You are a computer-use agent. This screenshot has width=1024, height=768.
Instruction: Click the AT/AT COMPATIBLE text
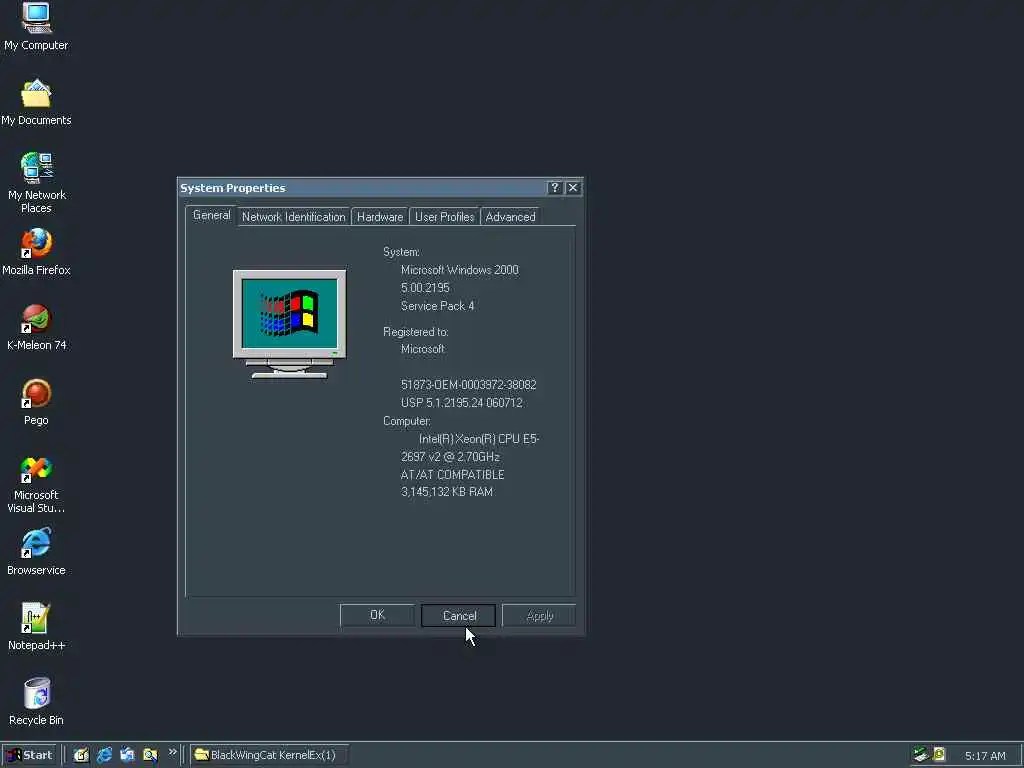click(453, 475)
